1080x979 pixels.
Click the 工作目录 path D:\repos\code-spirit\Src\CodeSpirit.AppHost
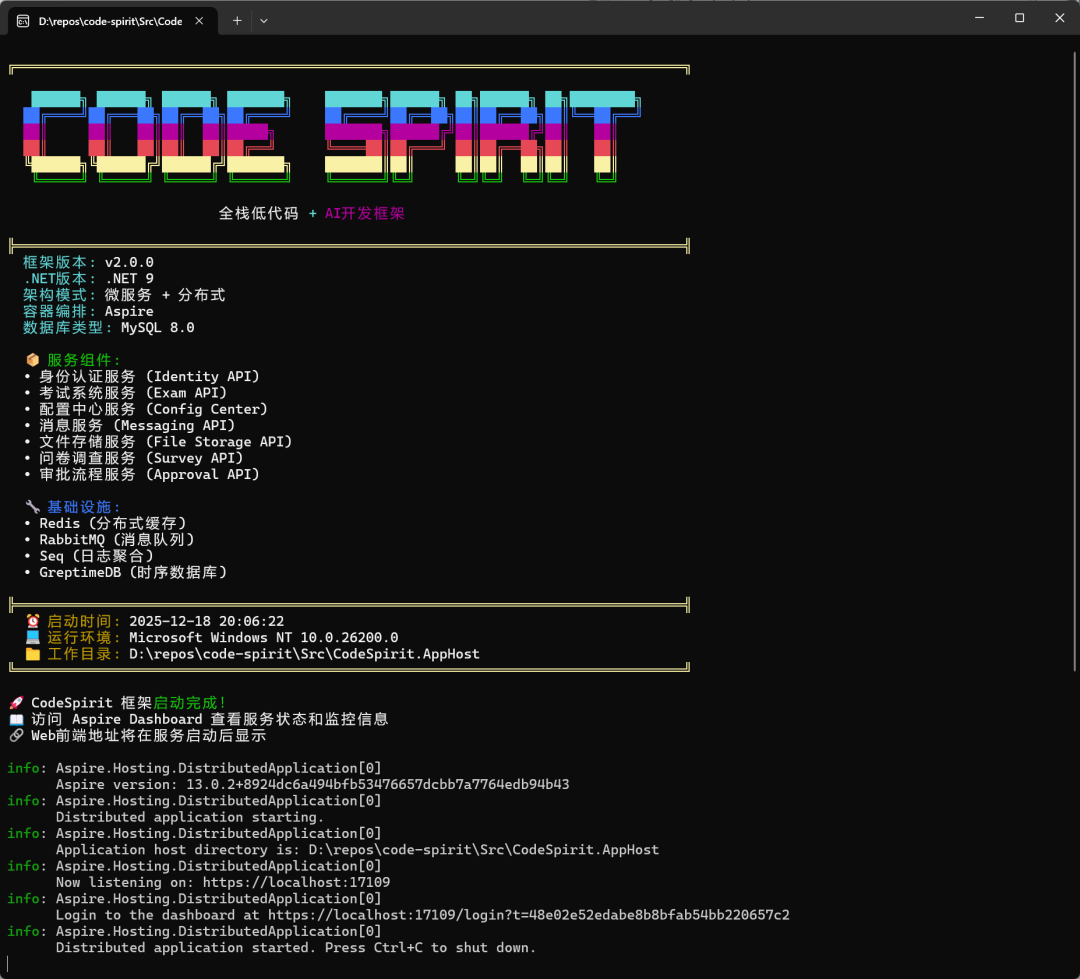click(304, 654)
